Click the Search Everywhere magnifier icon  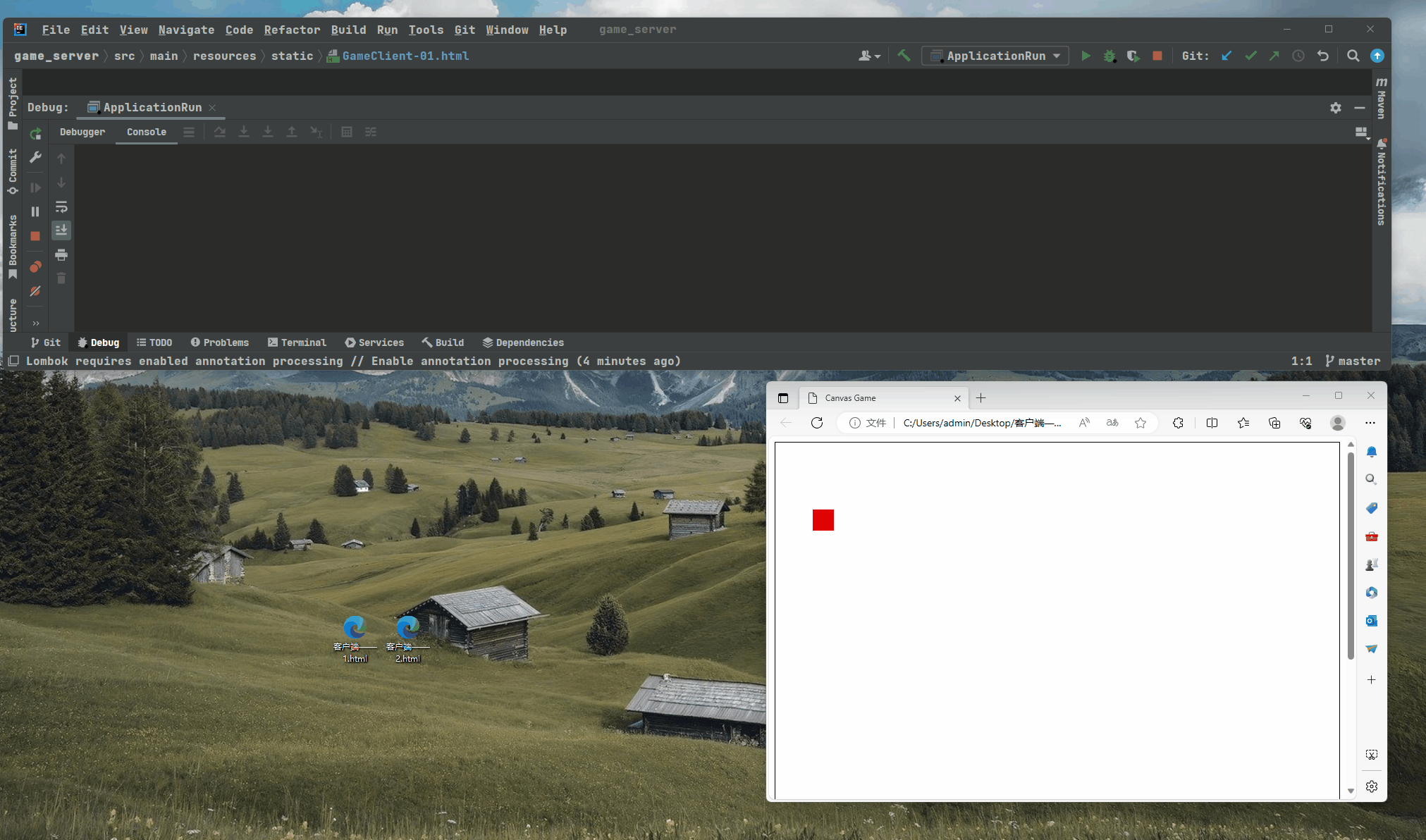click(1353, 56)
